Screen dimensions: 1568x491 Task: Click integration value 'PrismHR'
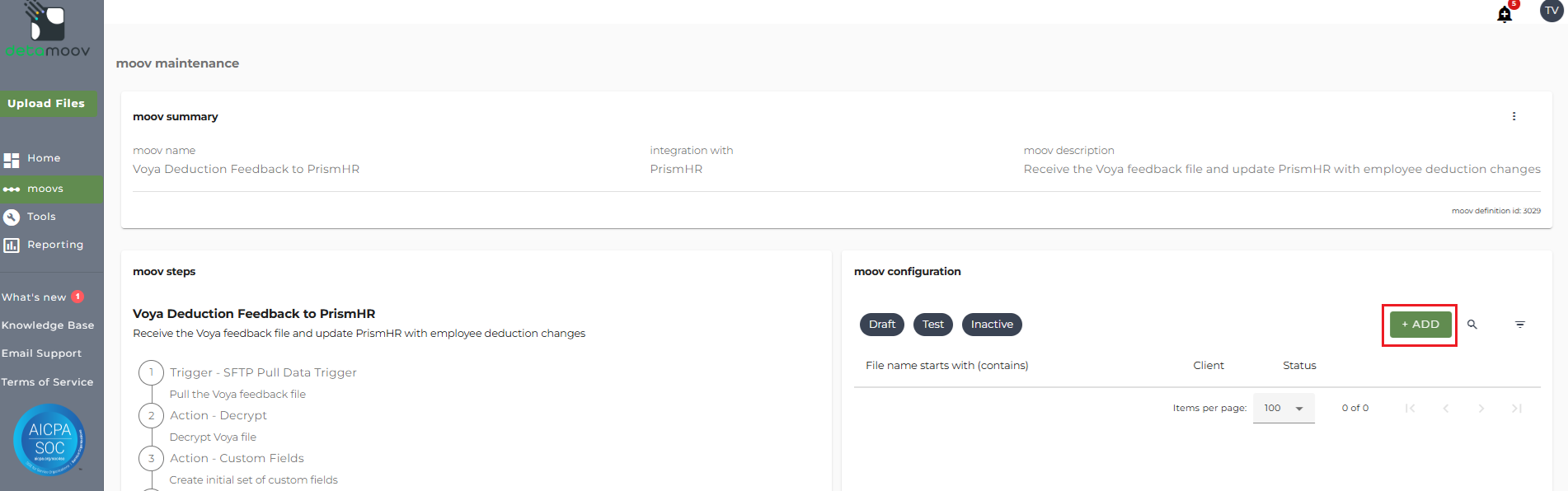point(676,169)
